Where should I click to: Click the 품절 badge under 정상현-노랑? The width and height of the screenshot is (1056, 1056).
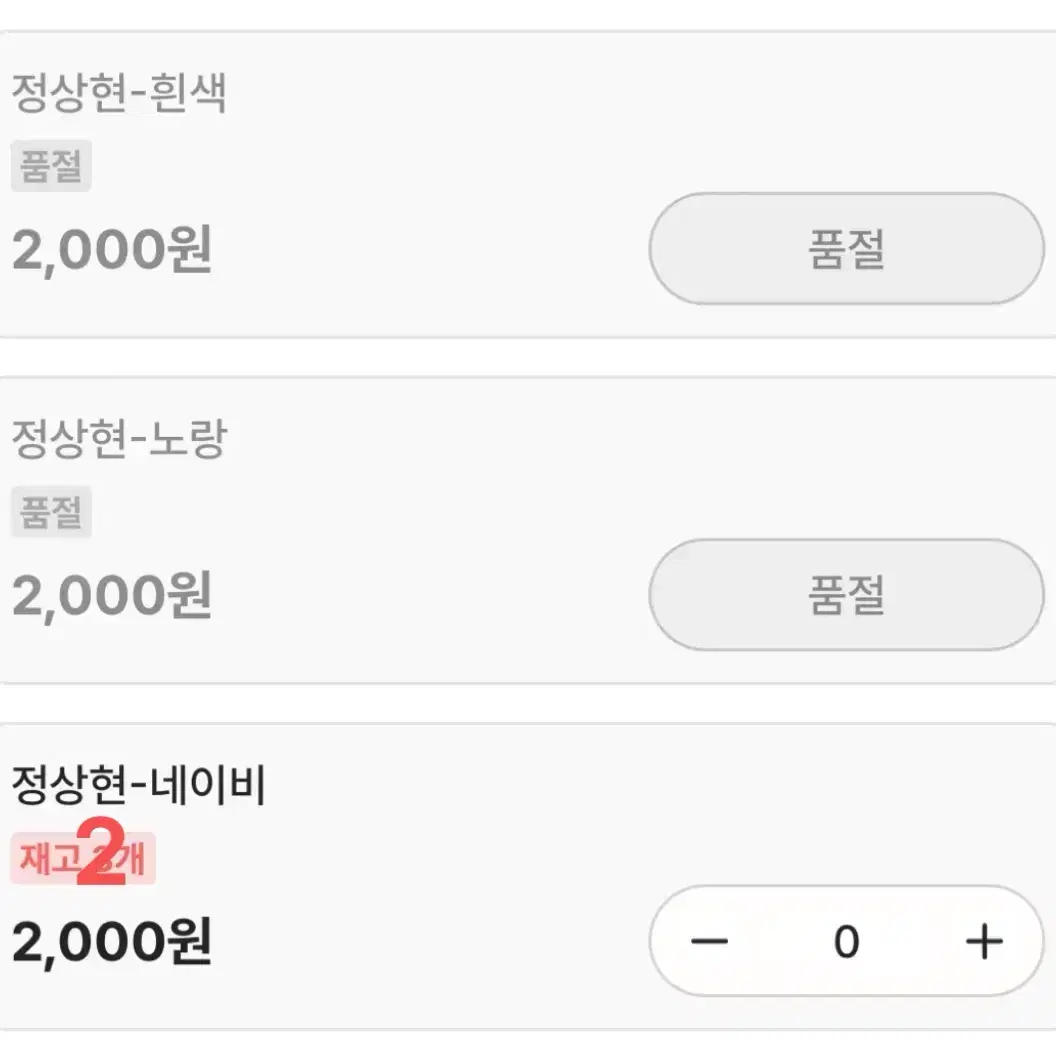[51, 513]
